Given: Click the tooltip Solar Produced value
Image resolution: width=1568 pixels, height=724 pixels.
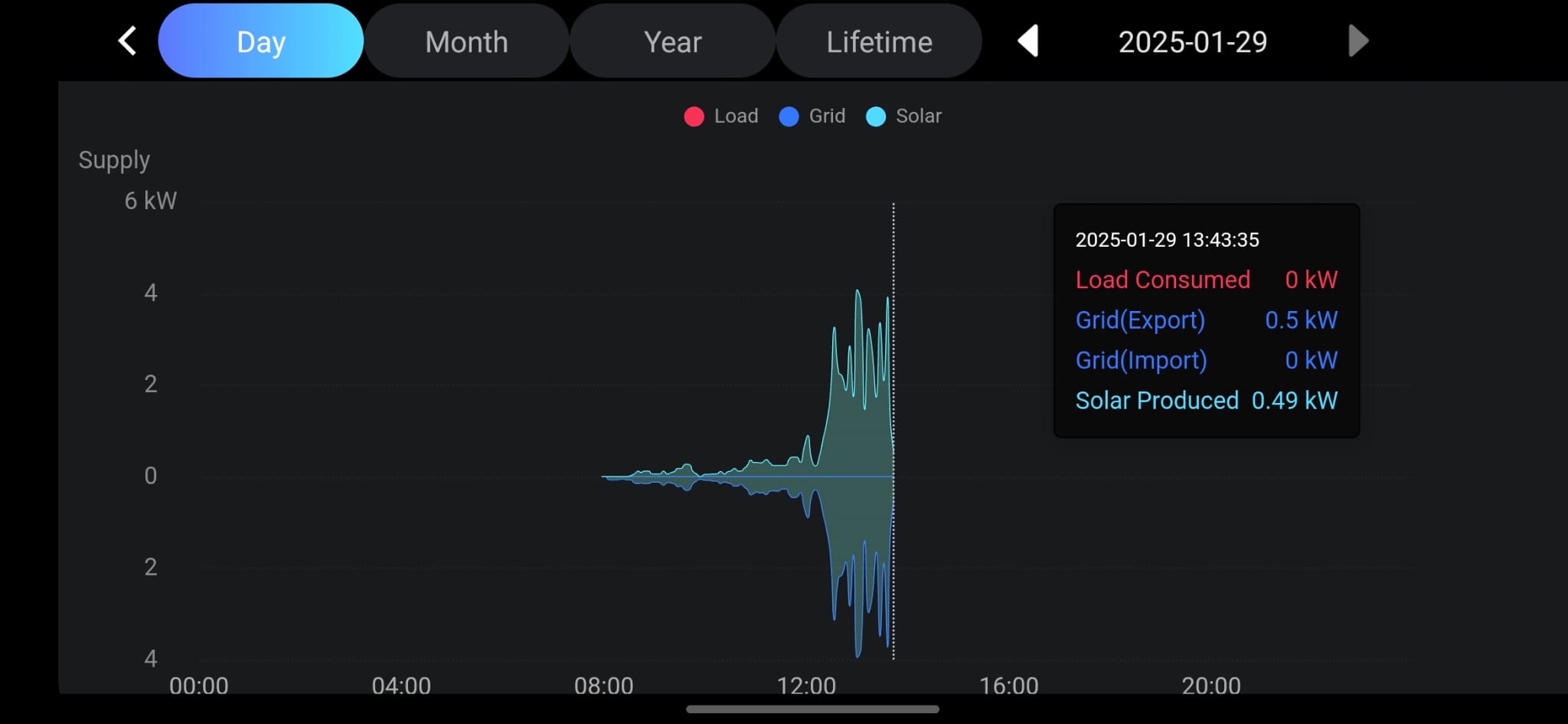Looking at the screenshot, I should point(1294,400).
